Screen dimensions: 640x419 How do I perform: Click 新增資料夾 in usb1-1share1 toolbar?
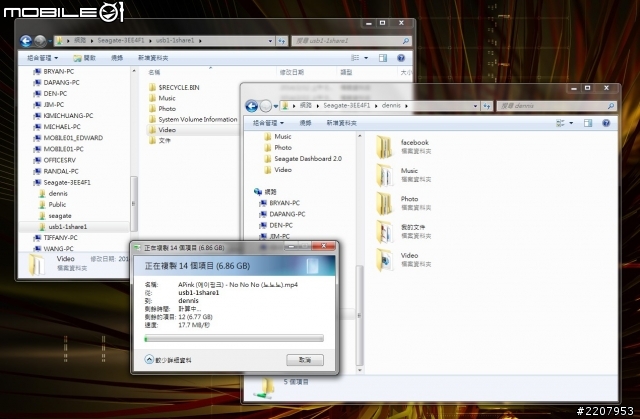coord(153,58)
